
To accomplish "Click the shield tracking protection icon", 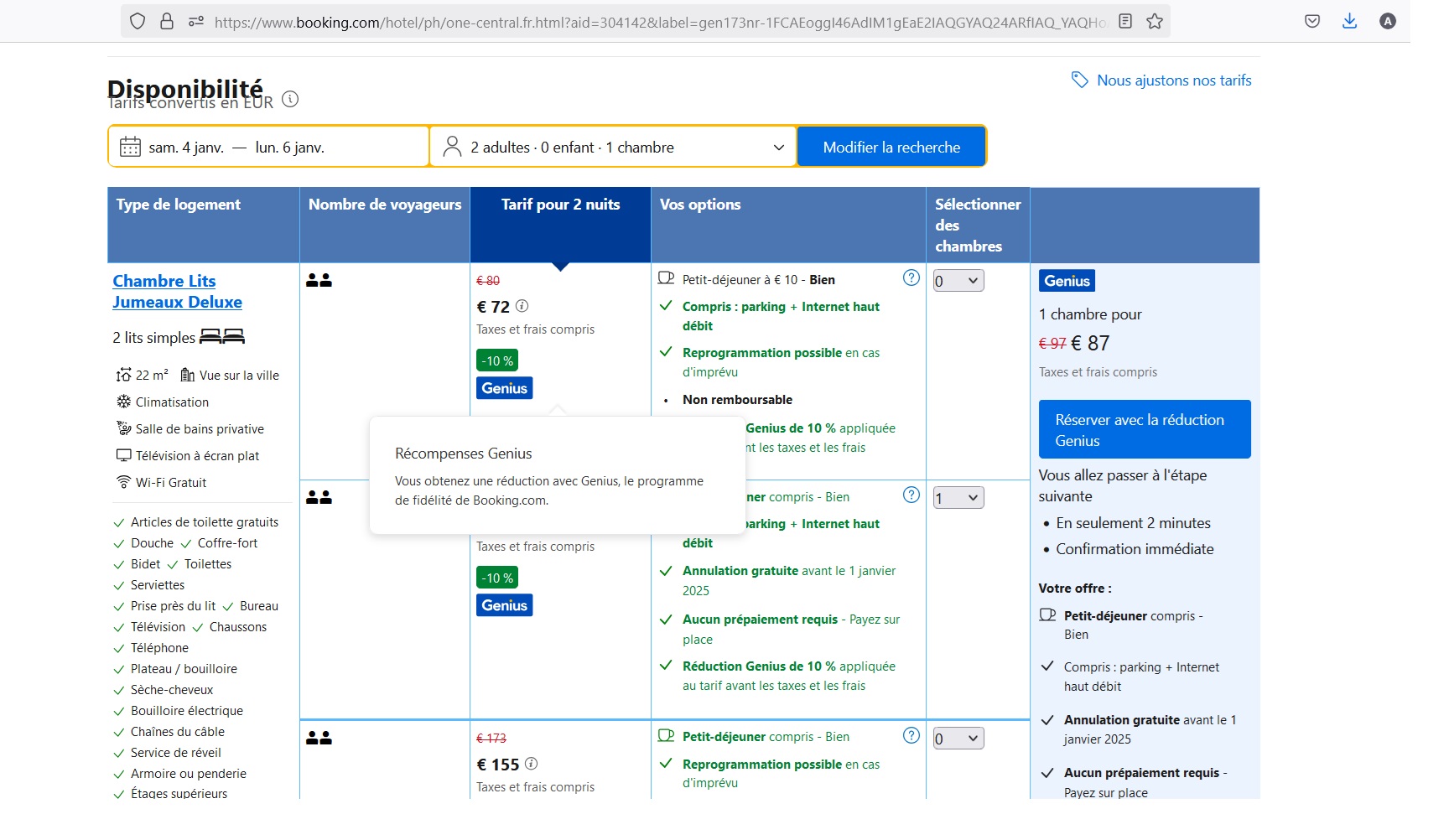I will coord(138,22).
